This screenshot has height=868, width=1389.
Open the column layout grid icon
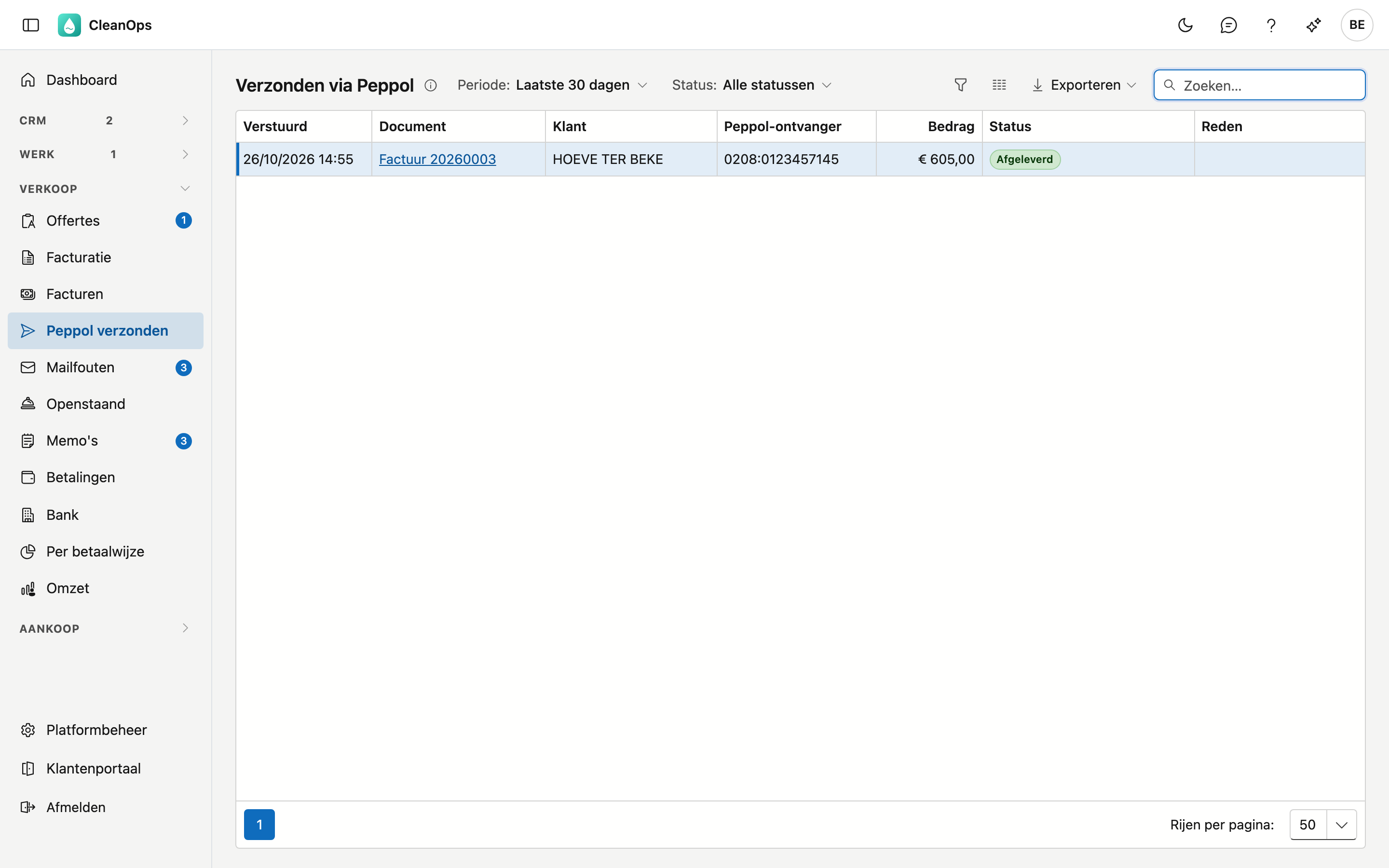click(x=999, y=85)
